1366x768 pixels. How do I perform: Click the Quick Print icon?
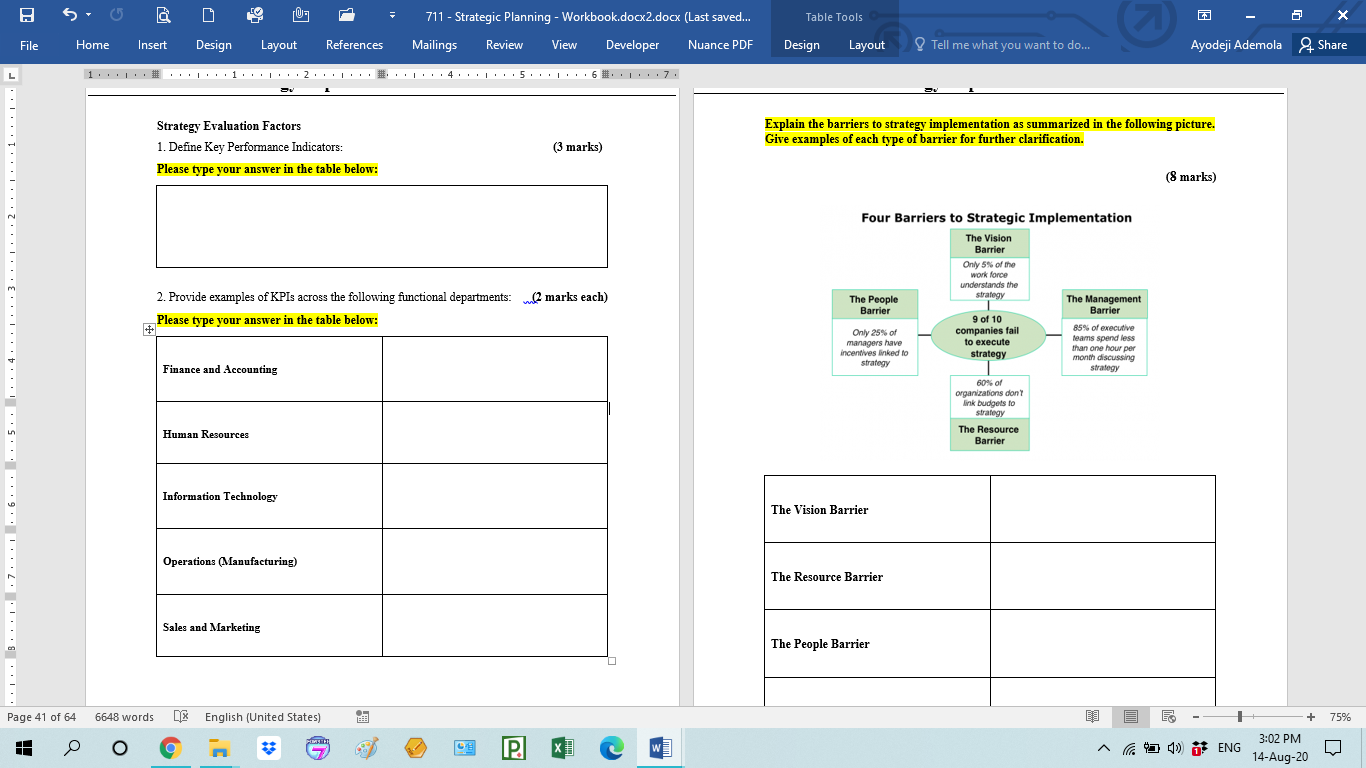coord(256,15)
